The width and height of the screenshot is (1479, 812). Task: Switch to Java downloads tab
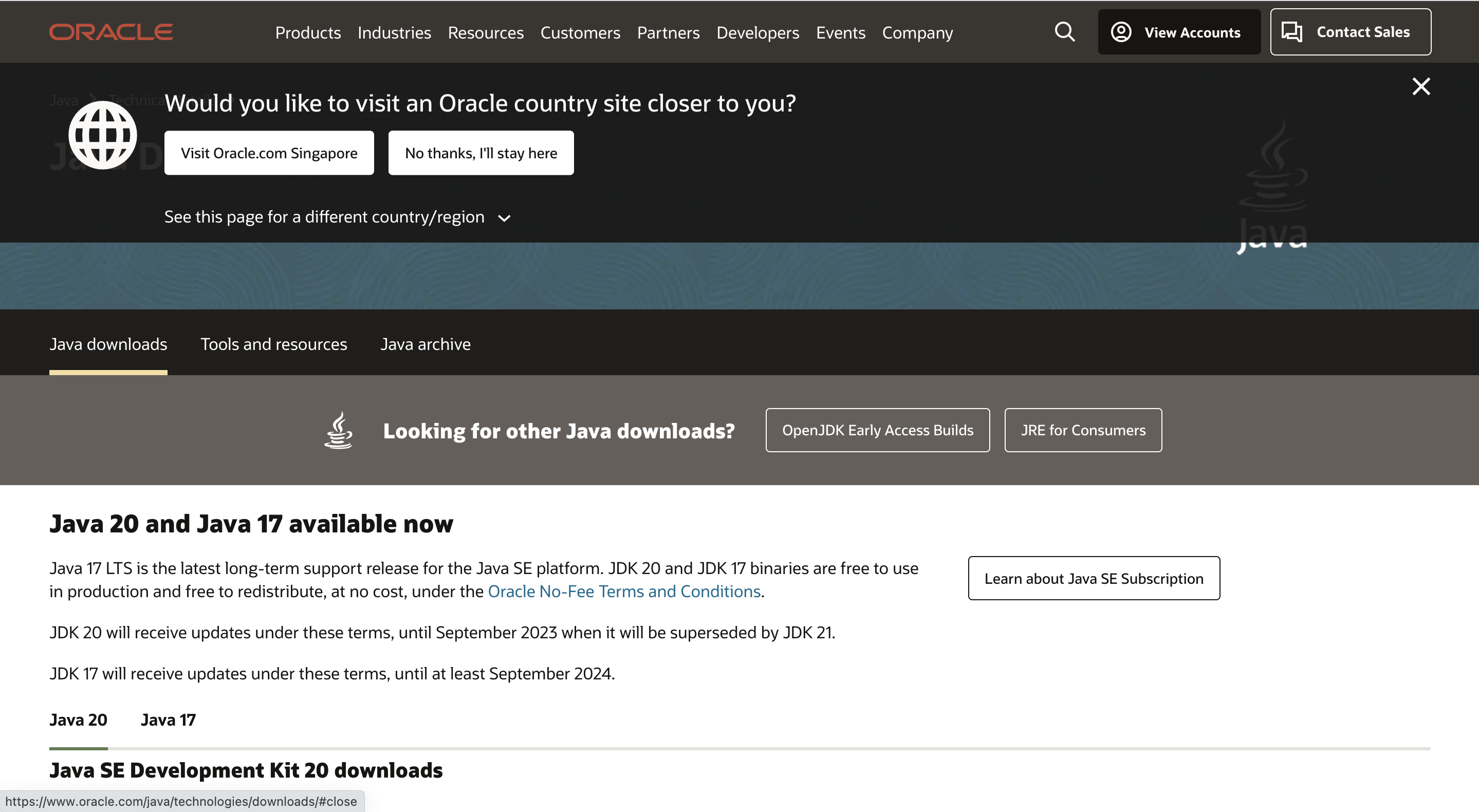point(108,344)
